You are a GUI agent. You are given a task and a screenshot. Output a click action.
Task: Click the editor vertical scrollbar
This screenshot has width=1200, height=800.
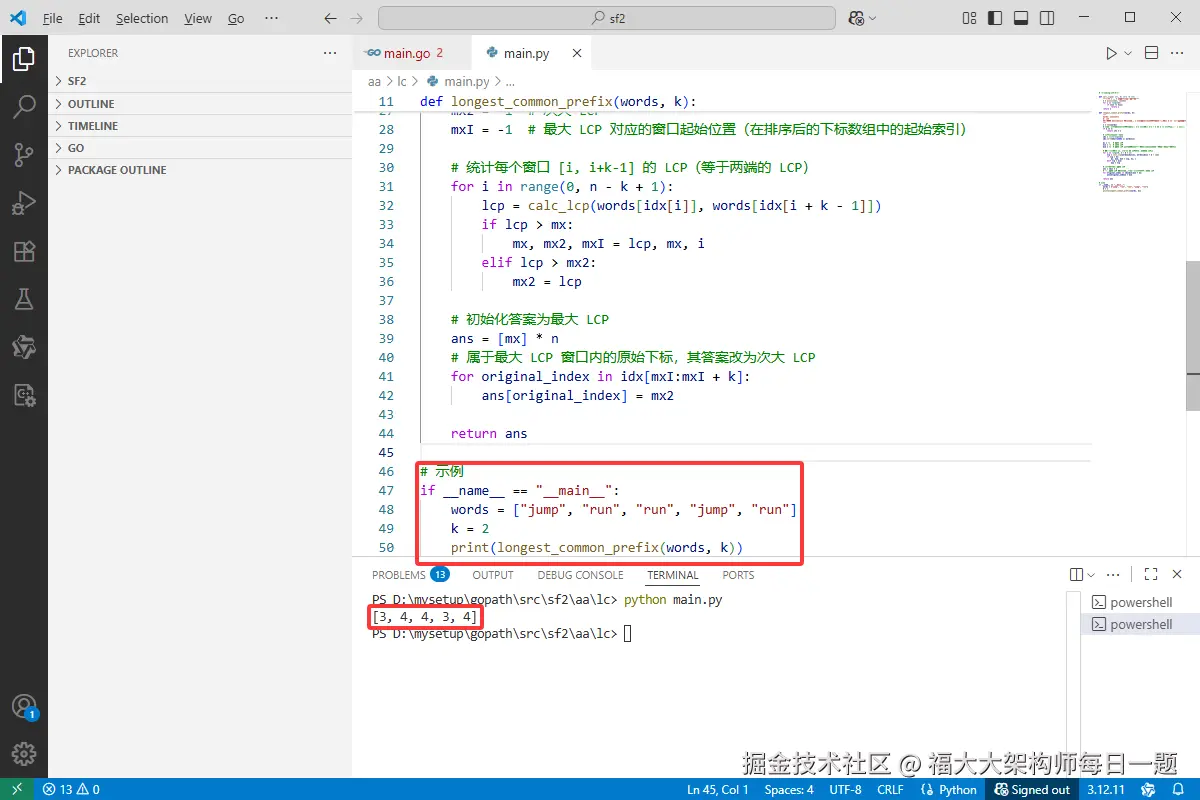click(x=1193, y=335)
